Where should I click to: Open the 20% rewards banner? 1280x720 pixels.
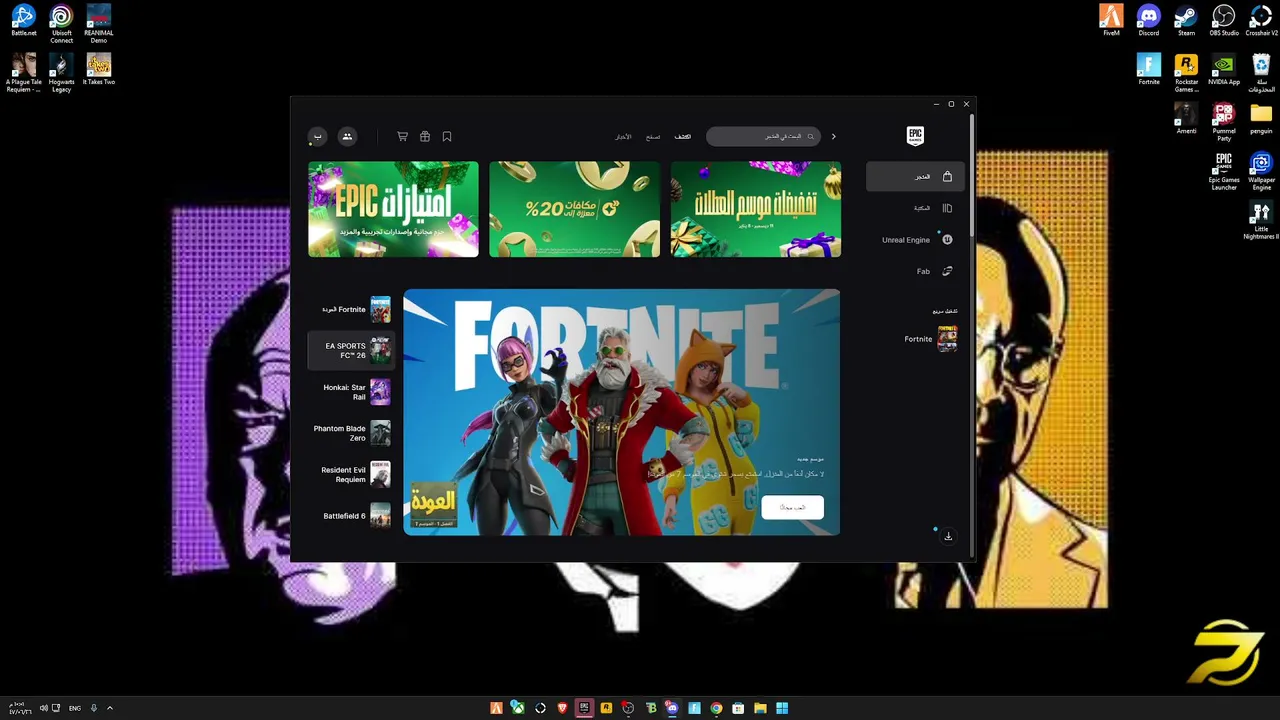(575, 209)
